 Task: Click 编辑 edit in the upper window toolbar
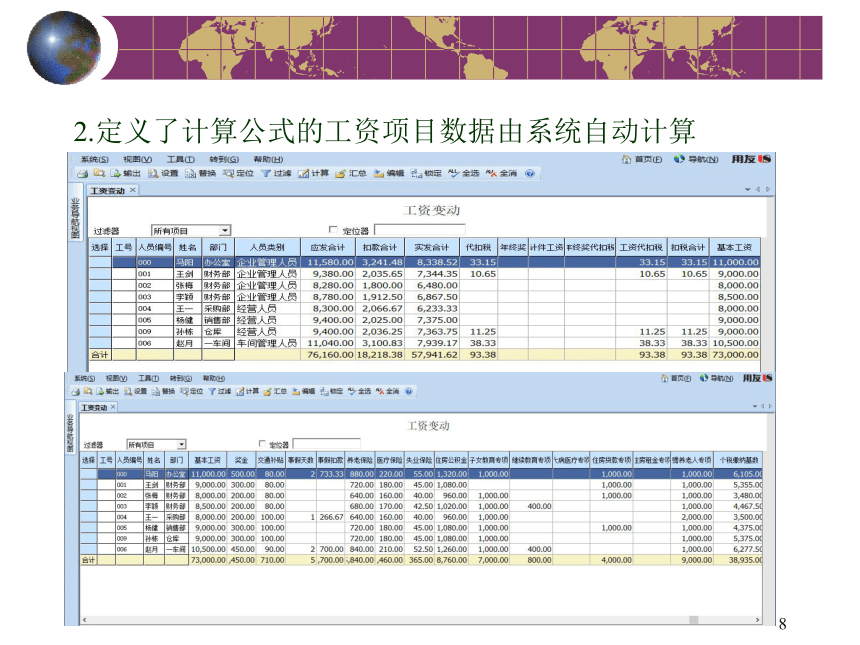[389, 173]
